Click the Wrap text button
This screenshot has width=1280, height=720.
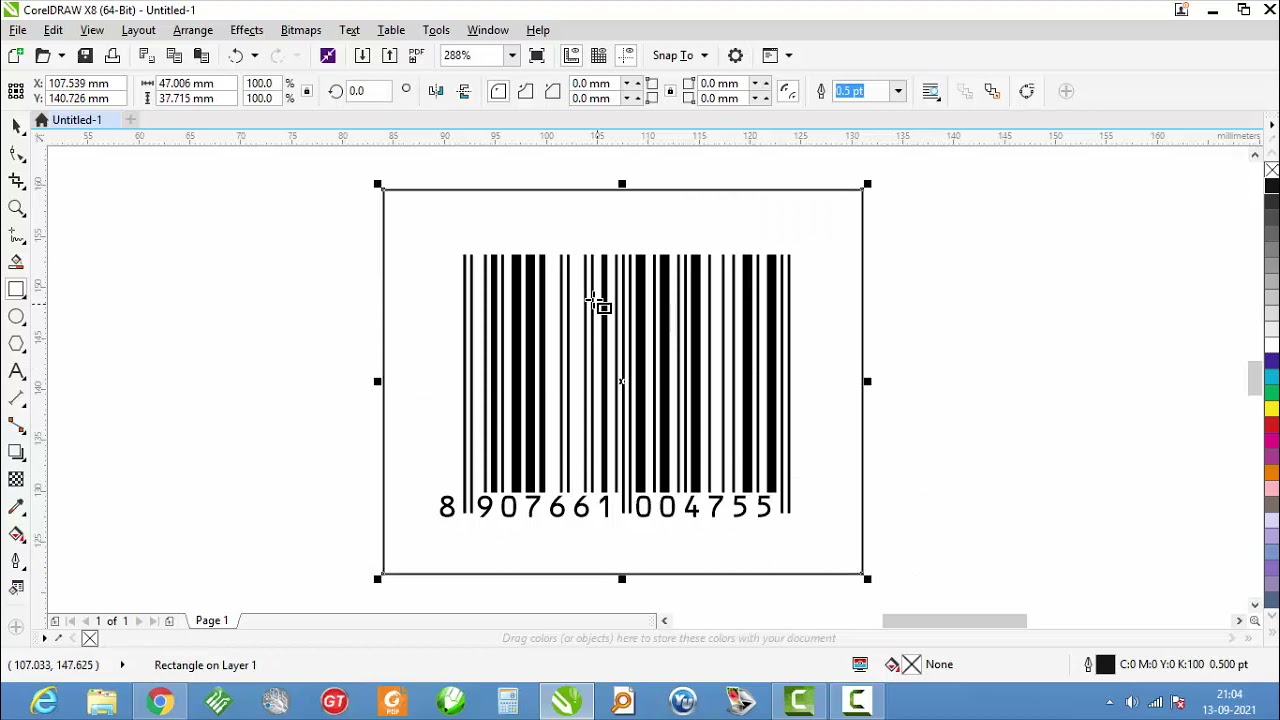coord(931,91)
